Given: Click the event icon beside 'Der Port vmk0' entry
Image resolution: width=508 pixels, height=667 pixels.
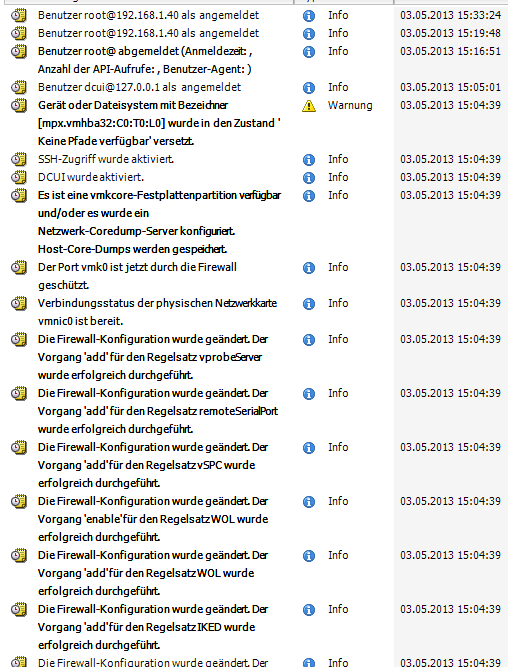Looking at the screenshot, I should 18,267.
